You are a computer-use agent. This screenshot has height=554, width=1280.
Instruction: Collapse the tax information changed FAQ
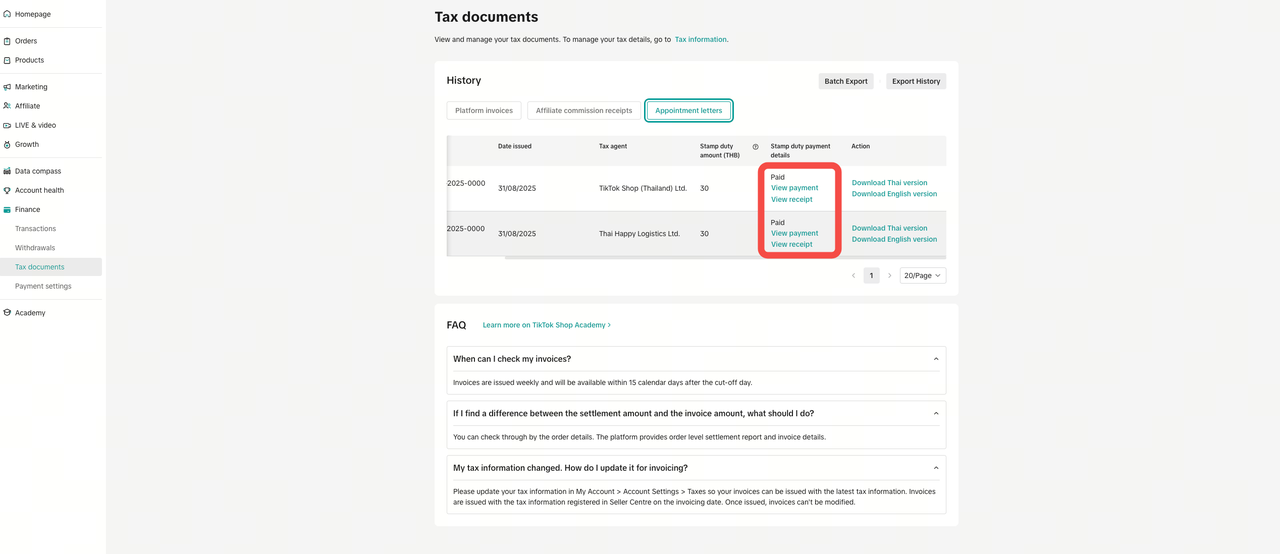pos(936,468)
